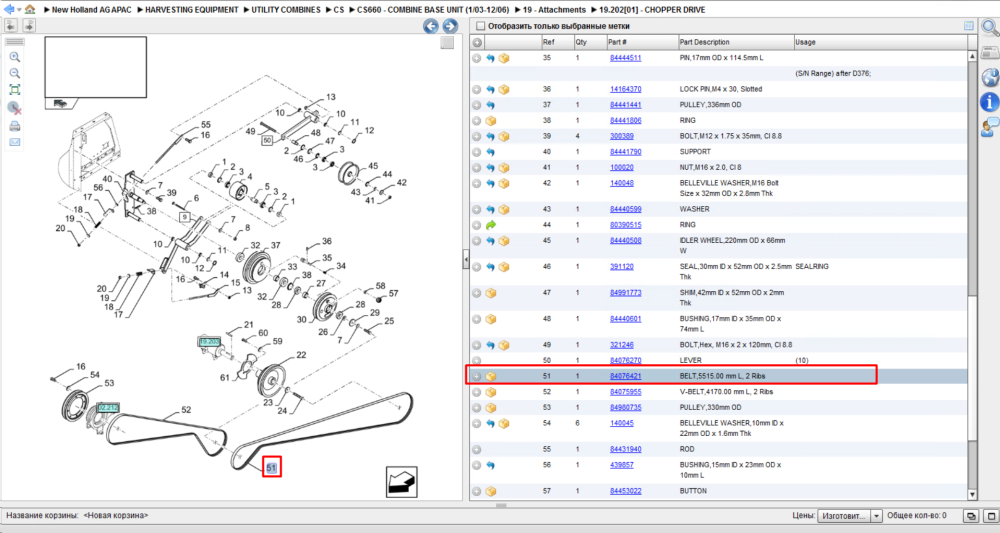1000x533 pixels.
Task: Clear selected callouts in diagram toolbar
Action: [x=15, y=108]
